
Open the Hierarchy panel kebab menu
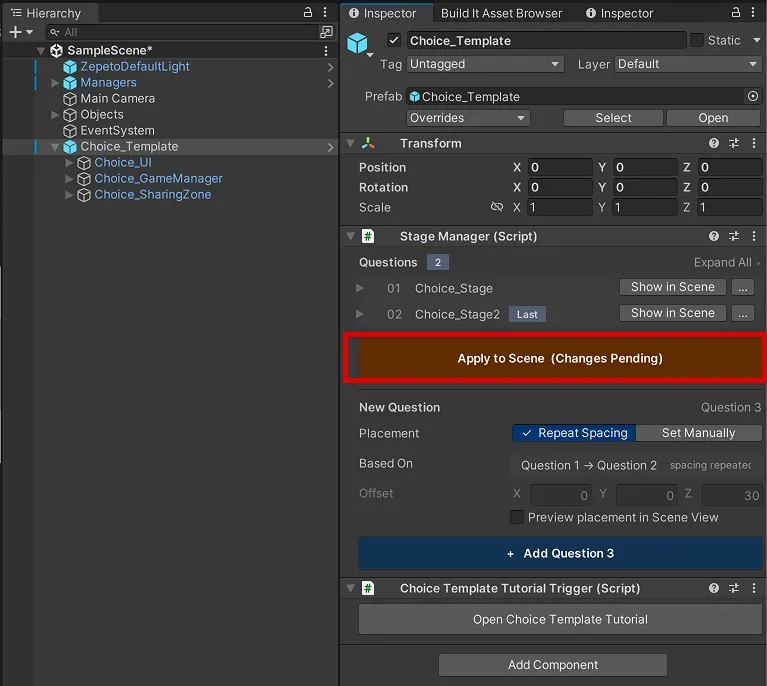tap(325, 12)
